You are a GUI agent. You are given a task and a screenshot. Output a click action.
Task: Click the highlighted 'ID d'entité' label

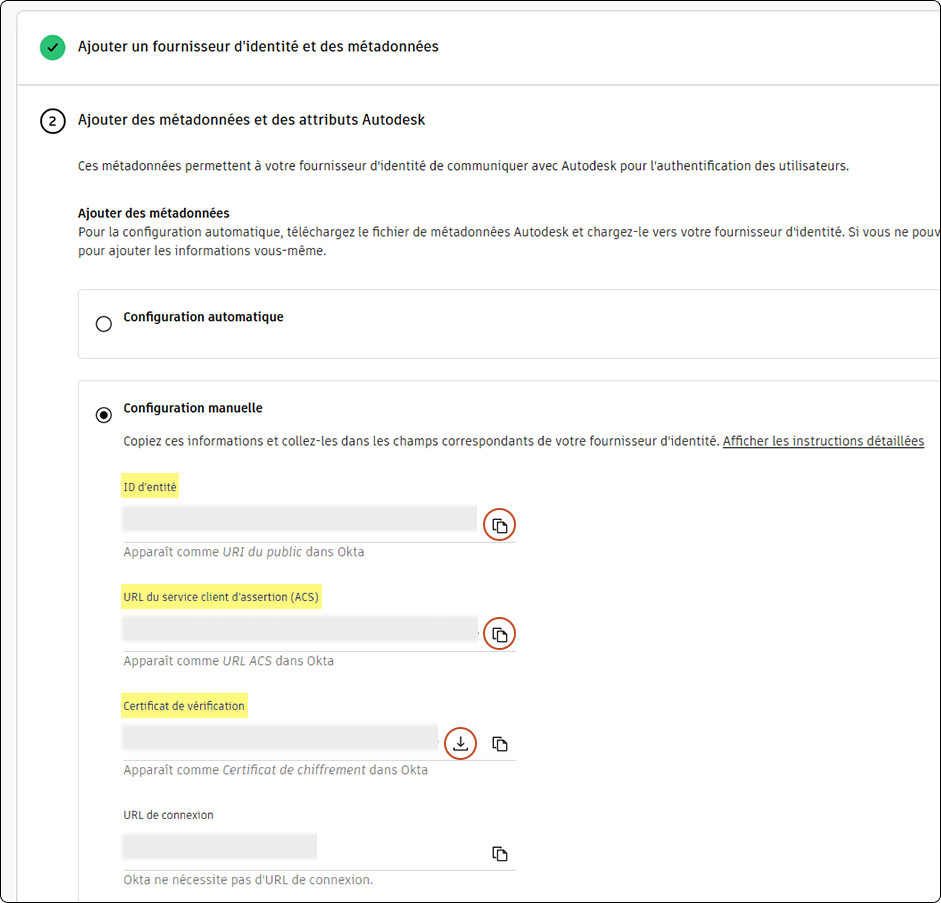tap(150, 486)
